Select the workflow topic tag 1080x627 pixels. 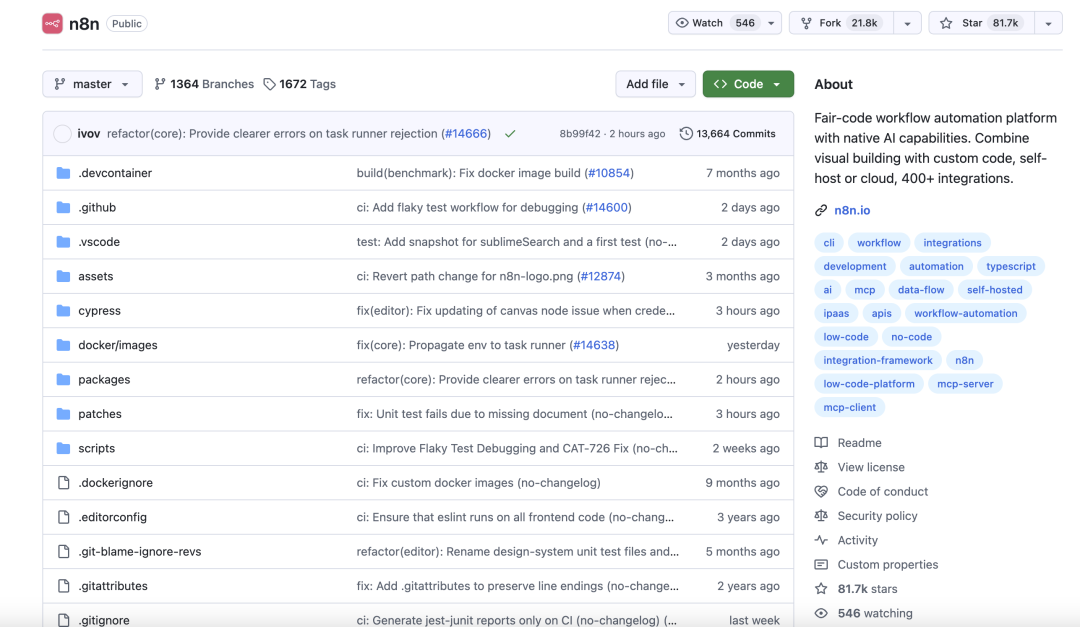(x=879, y=243)
